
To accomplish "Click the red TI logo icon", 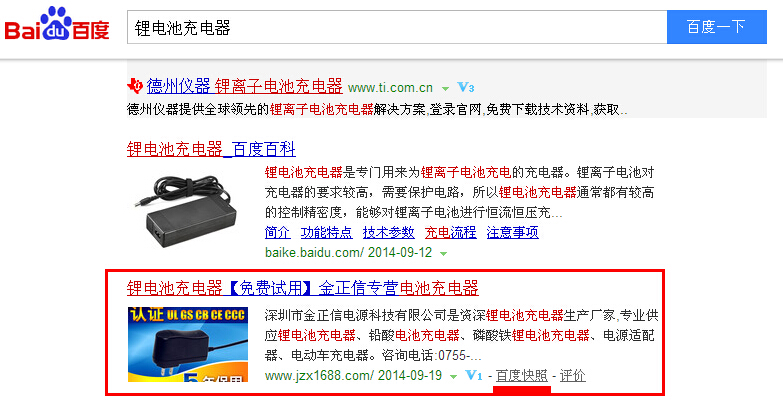I will pyautogui.click(x=135, y=86).
